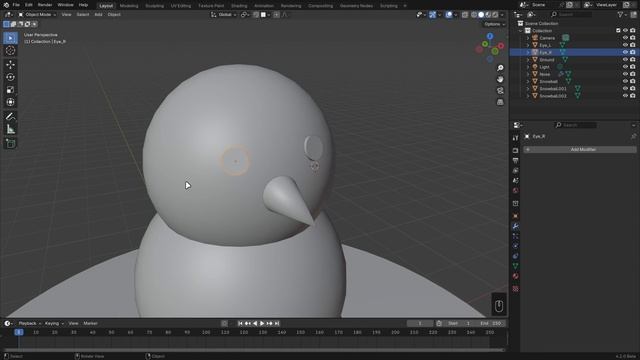Switch to the Shading workspace tab
This screenshot has height=360, width=640.
[x=239, y=6]
